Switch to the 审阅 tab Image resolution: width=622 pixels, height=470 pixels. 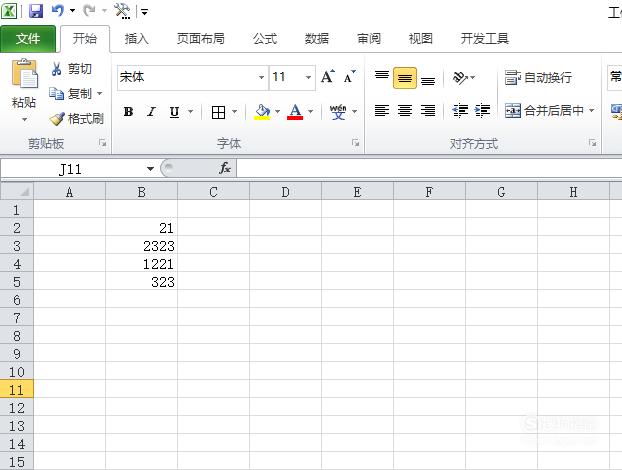click(369, 38)
